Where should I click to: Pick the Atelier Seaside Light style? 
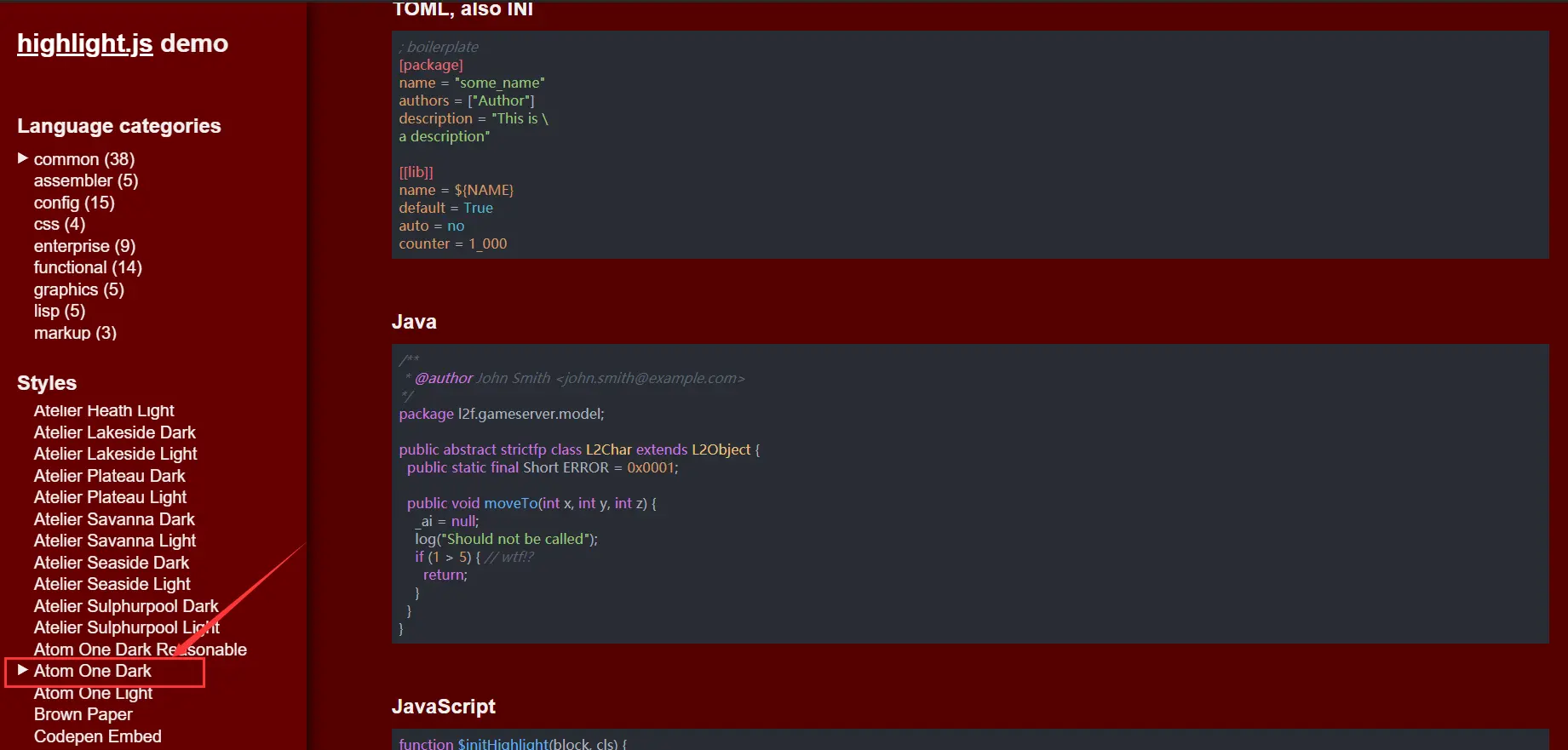[112, 584]
